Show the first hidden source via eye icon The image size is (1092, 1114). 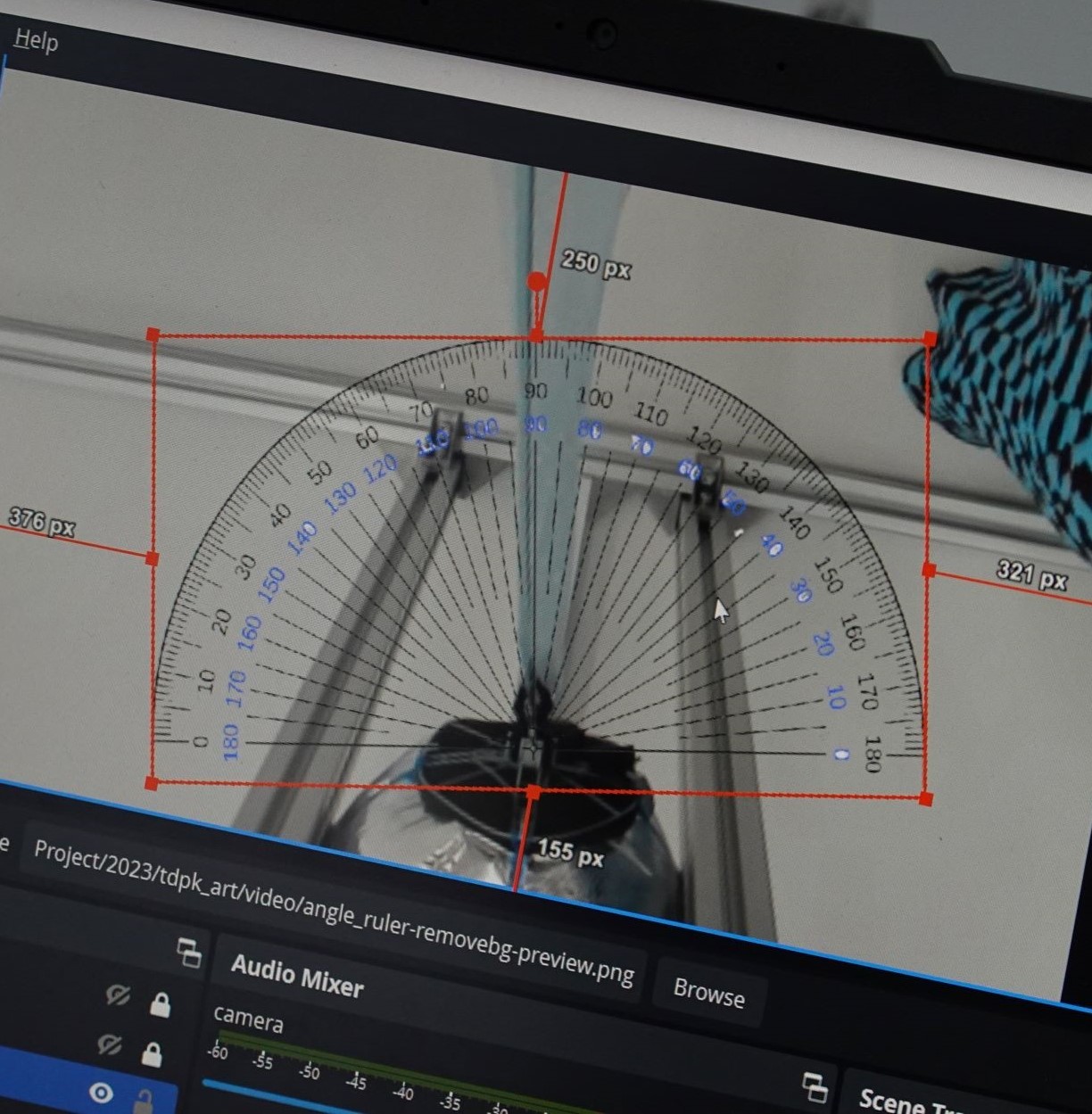pyautogui.click(x=118, y=994)
